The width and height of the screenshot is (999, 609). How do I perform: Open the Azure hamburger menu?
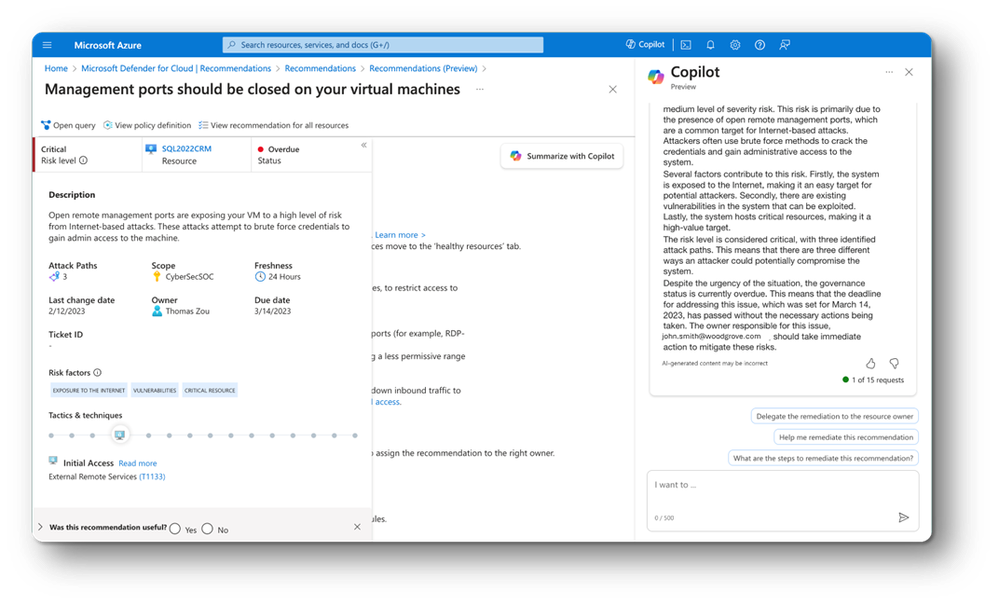coord(47,45)
